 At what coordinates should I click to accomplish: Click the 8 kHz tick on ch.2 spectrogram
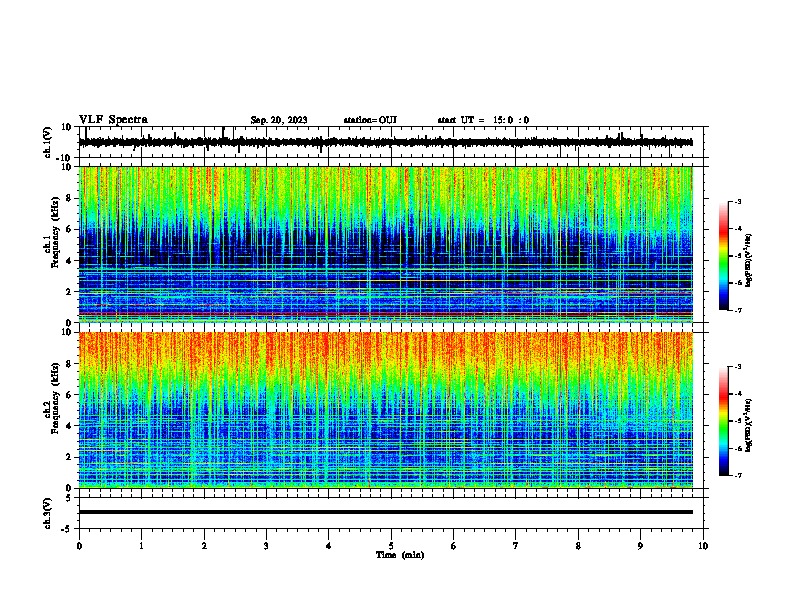point(69,364)
